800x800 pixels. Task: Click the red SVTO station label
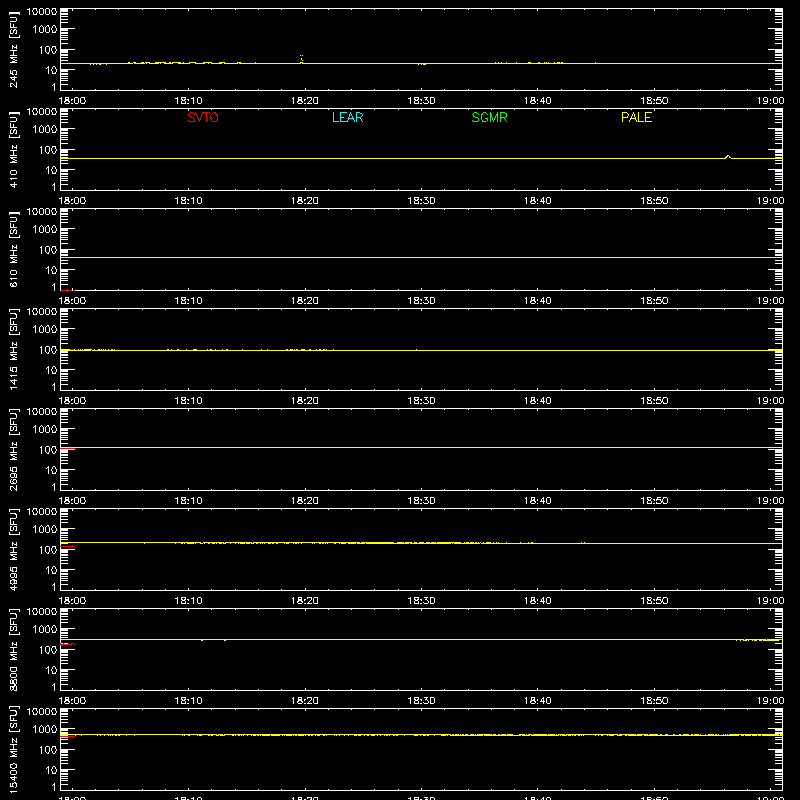[x=203, y=117]
